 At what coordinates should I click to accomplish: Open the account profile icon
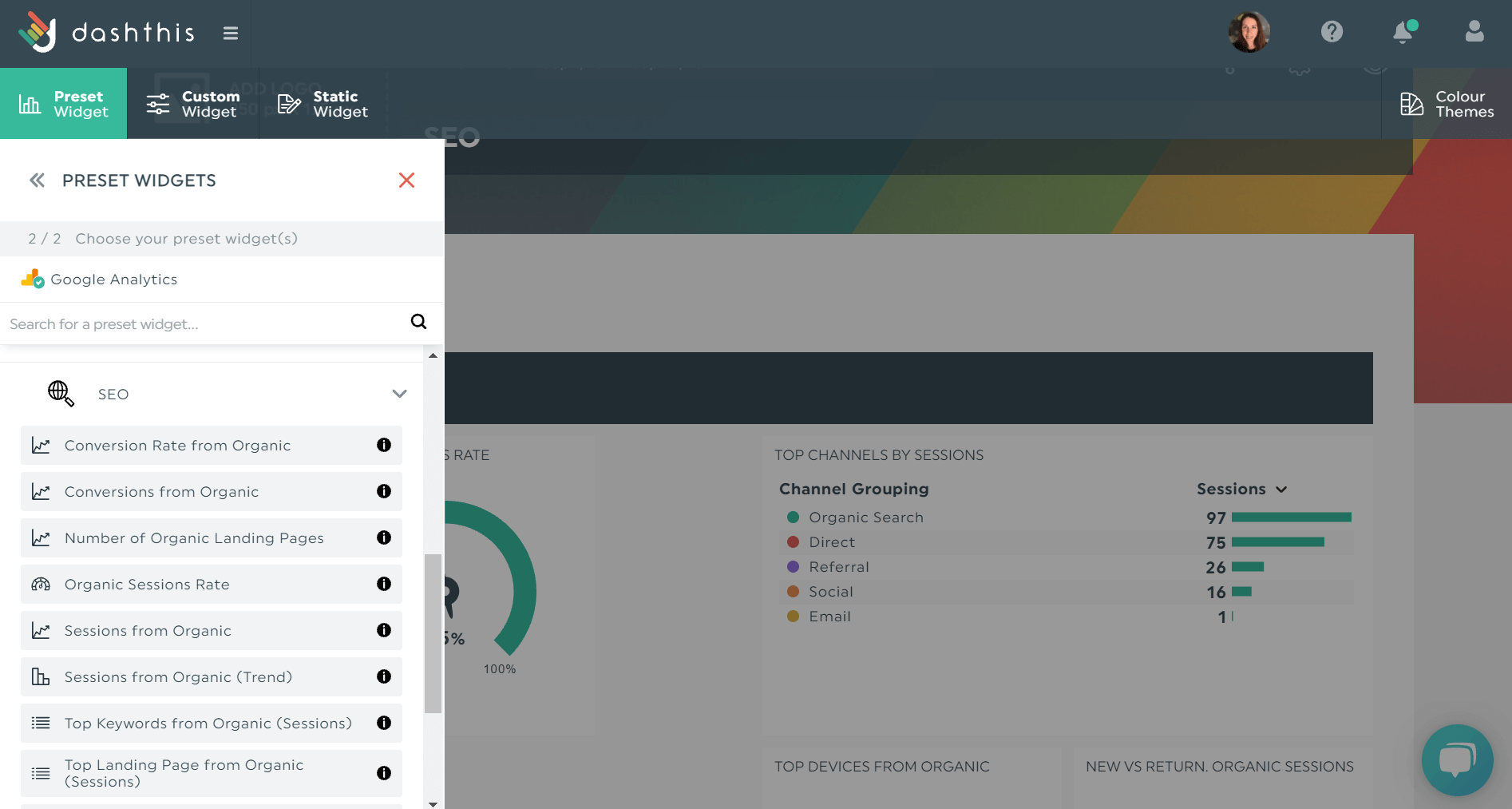[1474, 32]
